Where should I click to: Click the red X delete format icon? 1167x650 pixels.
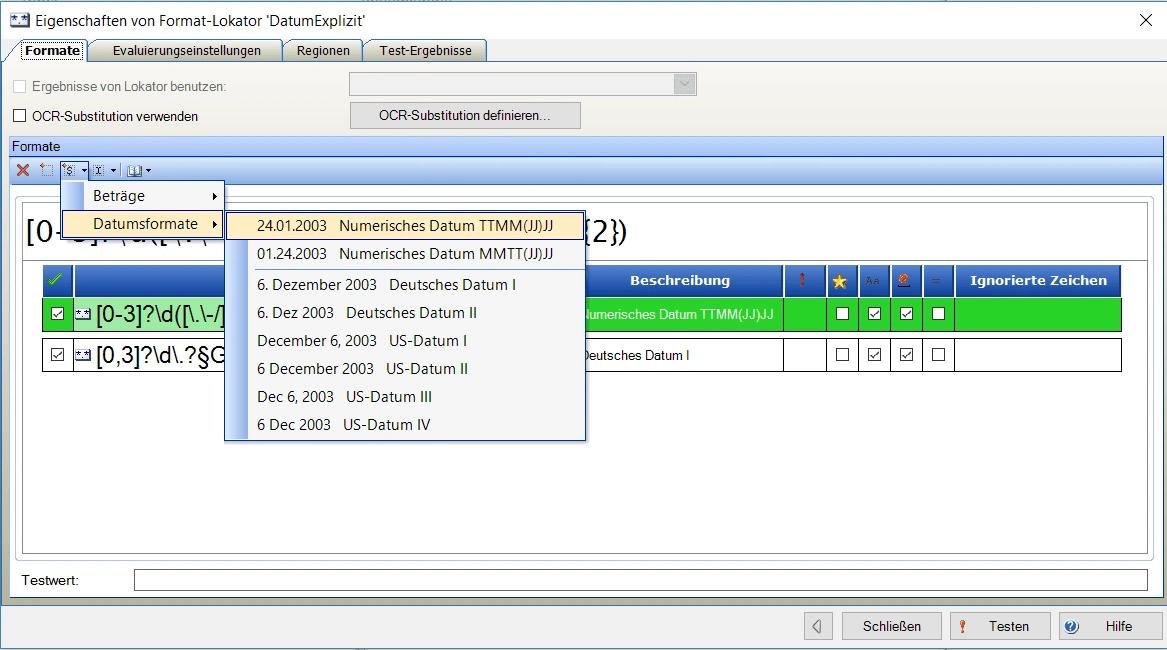(x=22, y=170)
